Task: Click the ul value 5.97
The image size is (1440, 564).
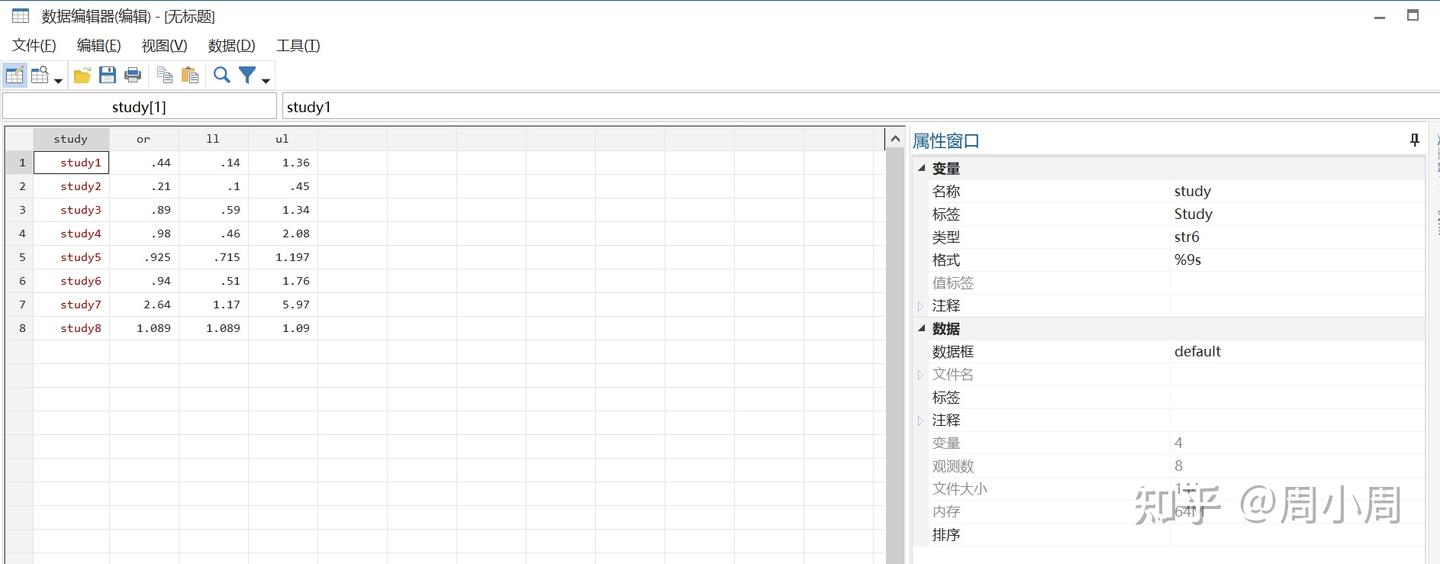Action: click(x=283, y=304)
